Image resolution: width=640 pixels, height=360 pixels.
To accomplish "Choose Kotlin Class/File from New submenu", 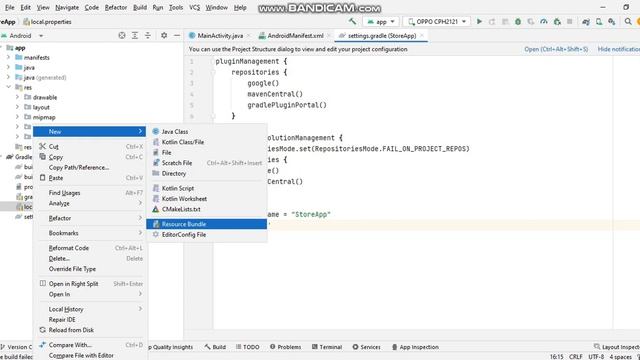I will tap(207, 142).
